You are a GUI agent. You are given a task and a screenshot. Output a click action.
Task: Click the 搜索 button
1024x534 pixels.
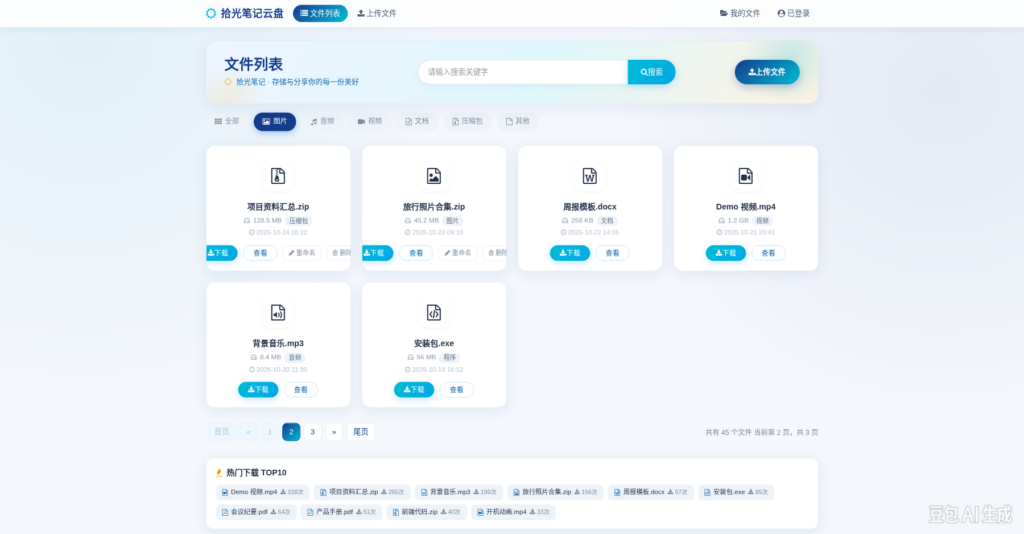(652, 72)
